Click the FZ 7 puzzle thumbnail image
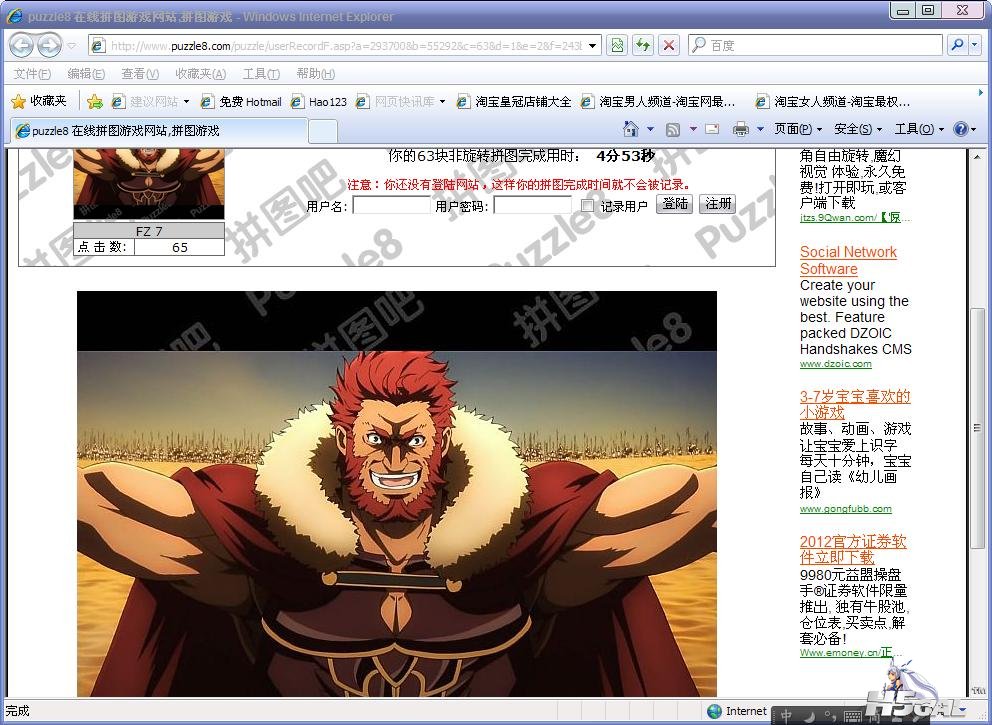This screenshot has height=725, width=992. [x=149, y=184]
